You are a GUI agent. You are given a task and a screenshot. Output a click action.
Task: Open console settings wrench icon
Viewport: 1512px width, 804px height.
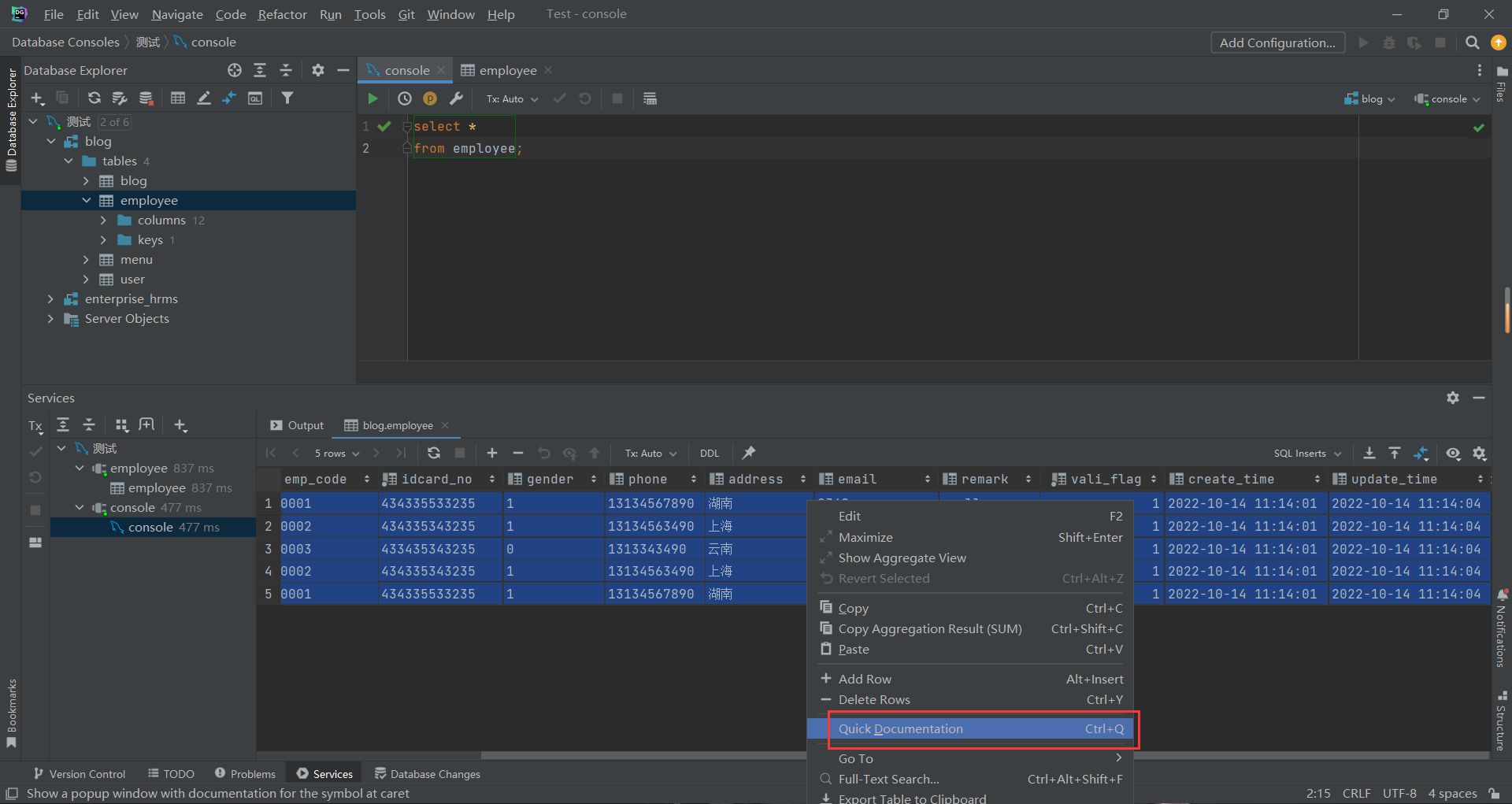coord(456,98)
